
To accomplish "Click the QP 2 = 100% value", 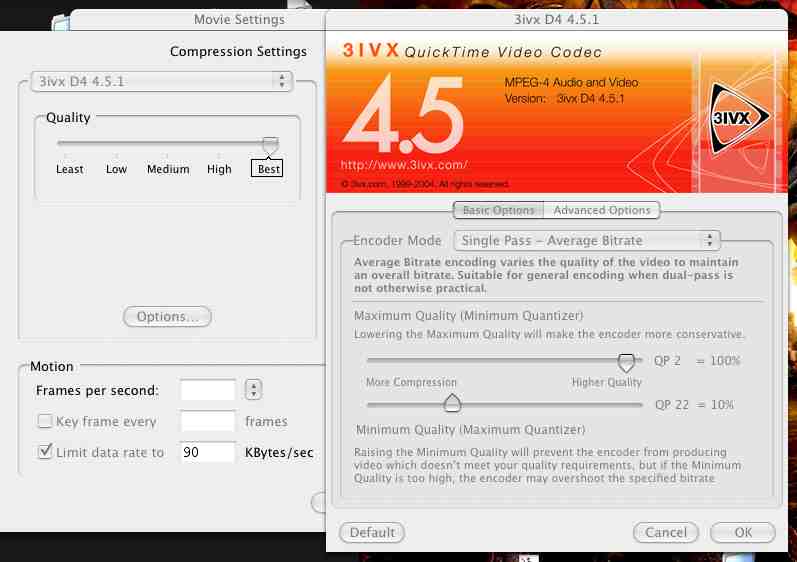I will pos(697,361).
